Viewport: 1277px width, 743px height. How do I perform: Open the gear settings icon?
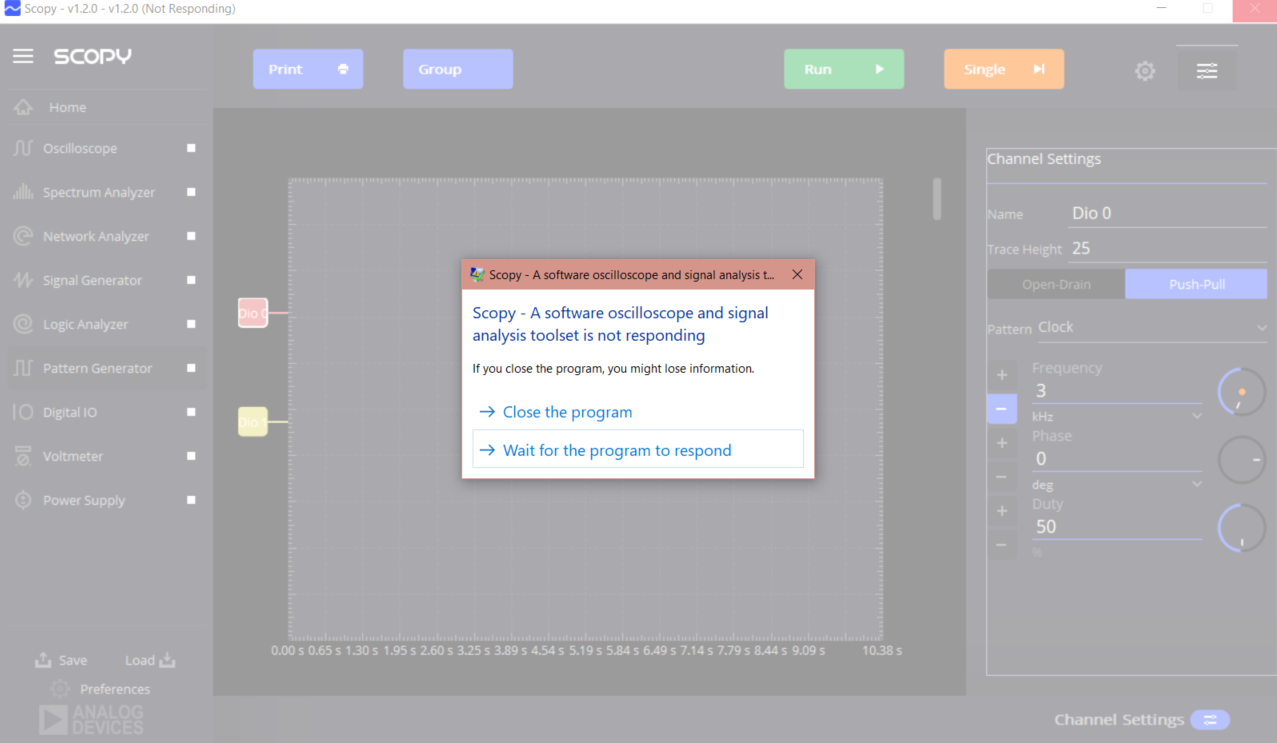(1145, 71)
